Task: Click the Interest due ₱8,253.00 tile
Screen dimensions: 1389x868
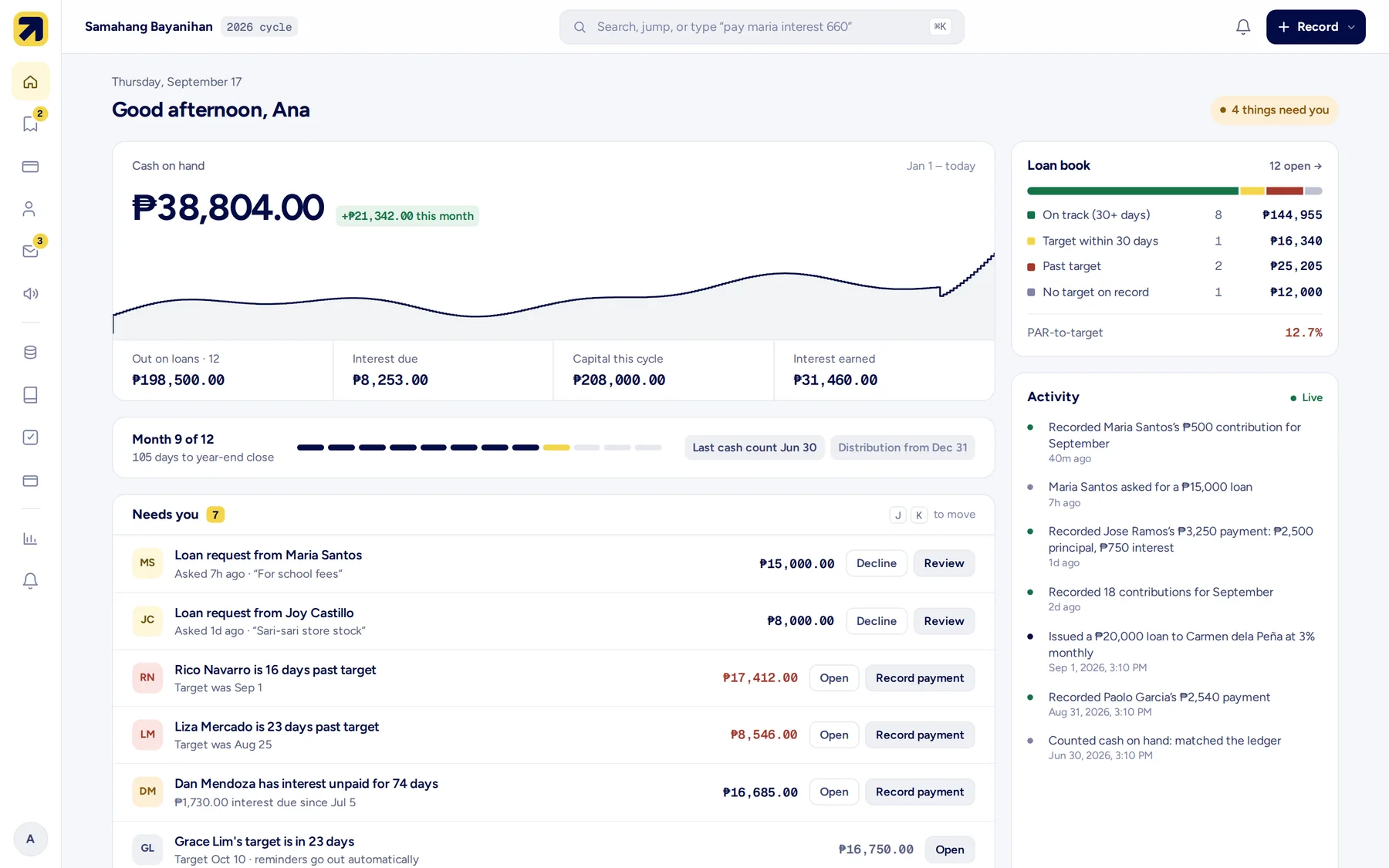Action: pyautogui.click(x=443, y=370)
